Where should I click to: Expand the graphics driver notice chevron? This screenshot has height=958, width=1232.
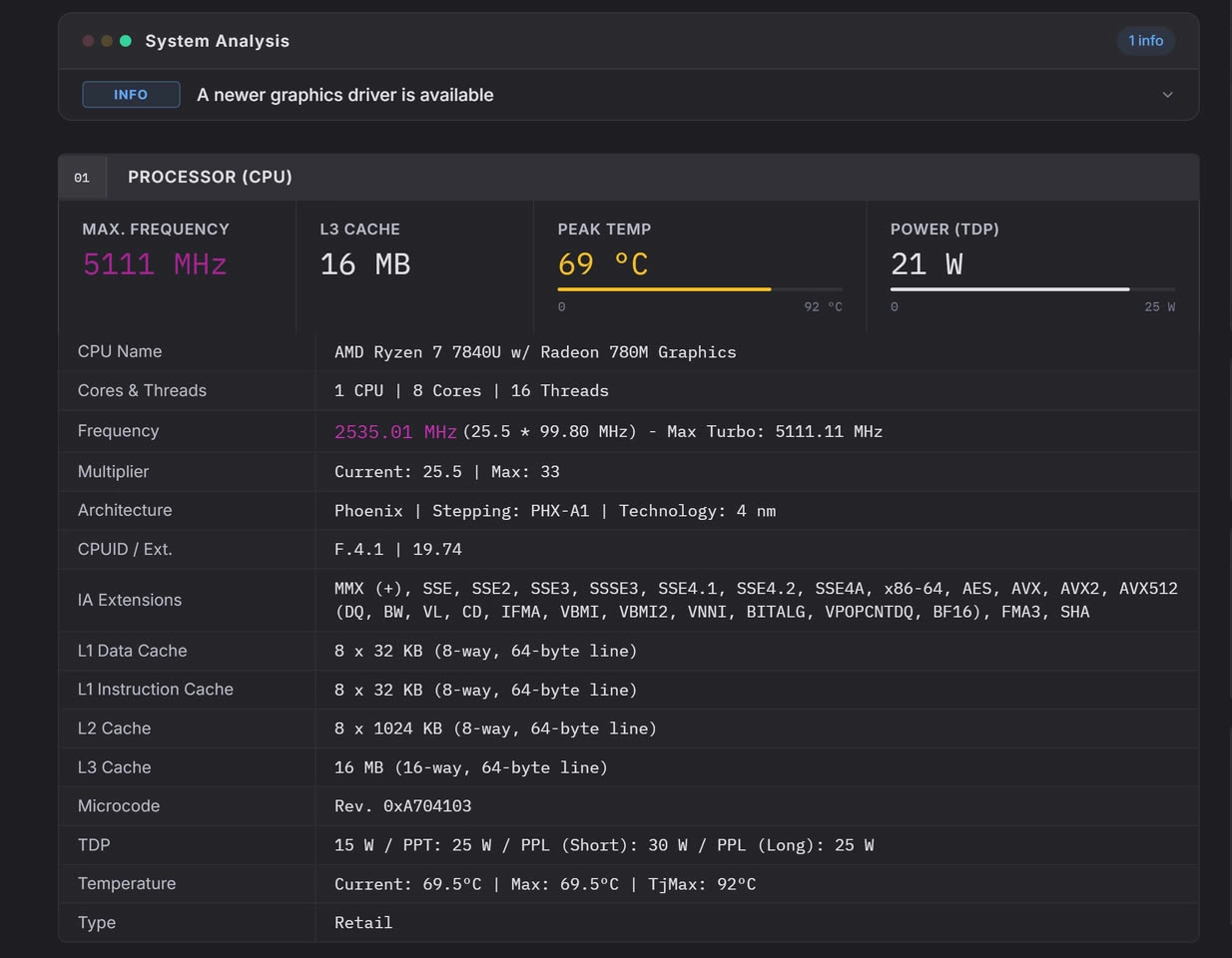coord(1167,95)
